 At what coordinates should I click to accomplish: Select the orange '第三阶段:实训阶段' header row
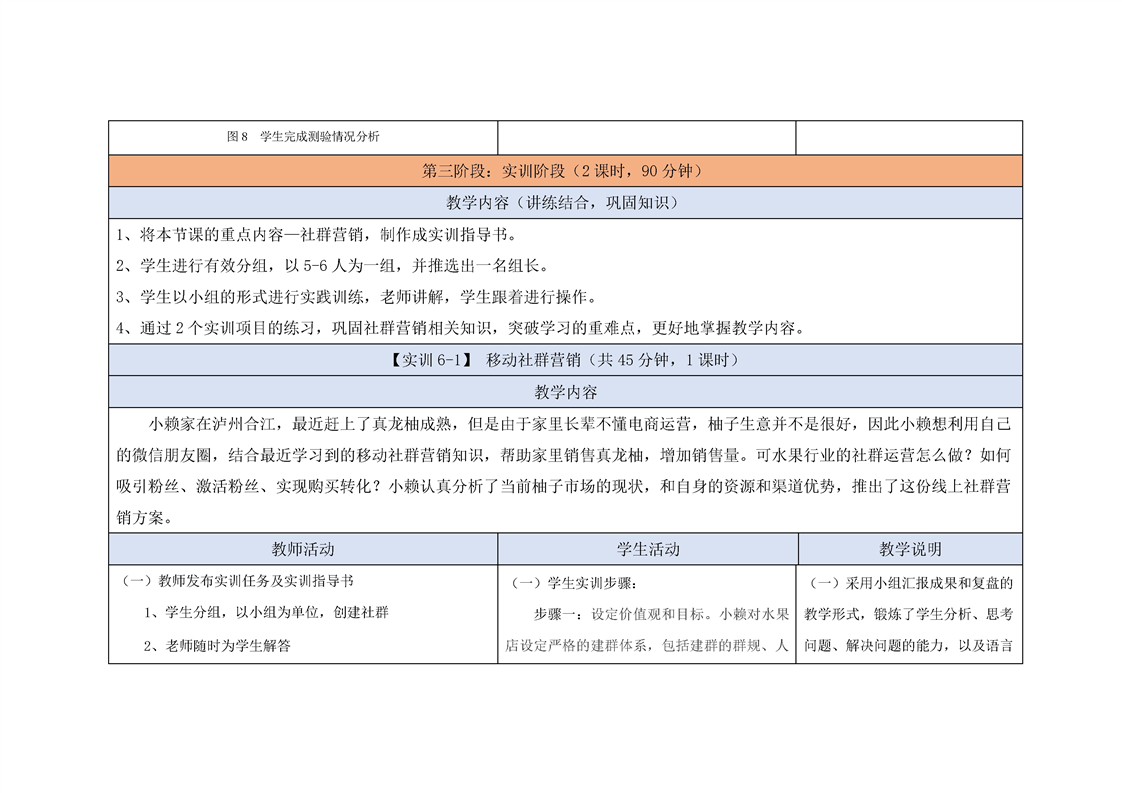click(565, 170)
